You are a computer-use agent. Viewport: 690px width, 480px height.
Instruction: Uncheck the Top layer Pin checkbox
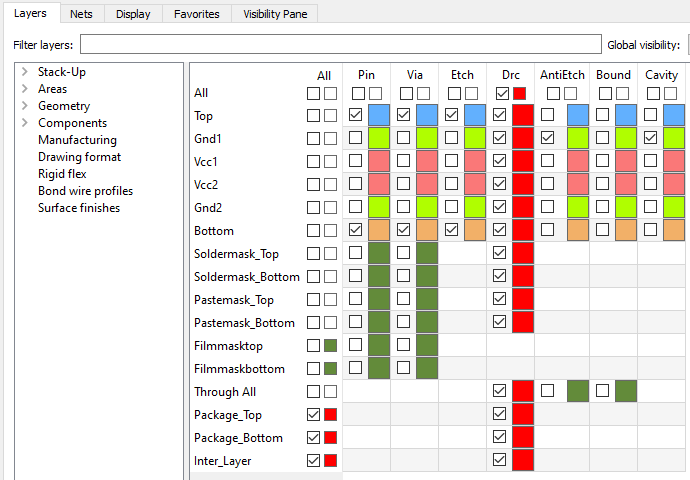coord(356,114)
